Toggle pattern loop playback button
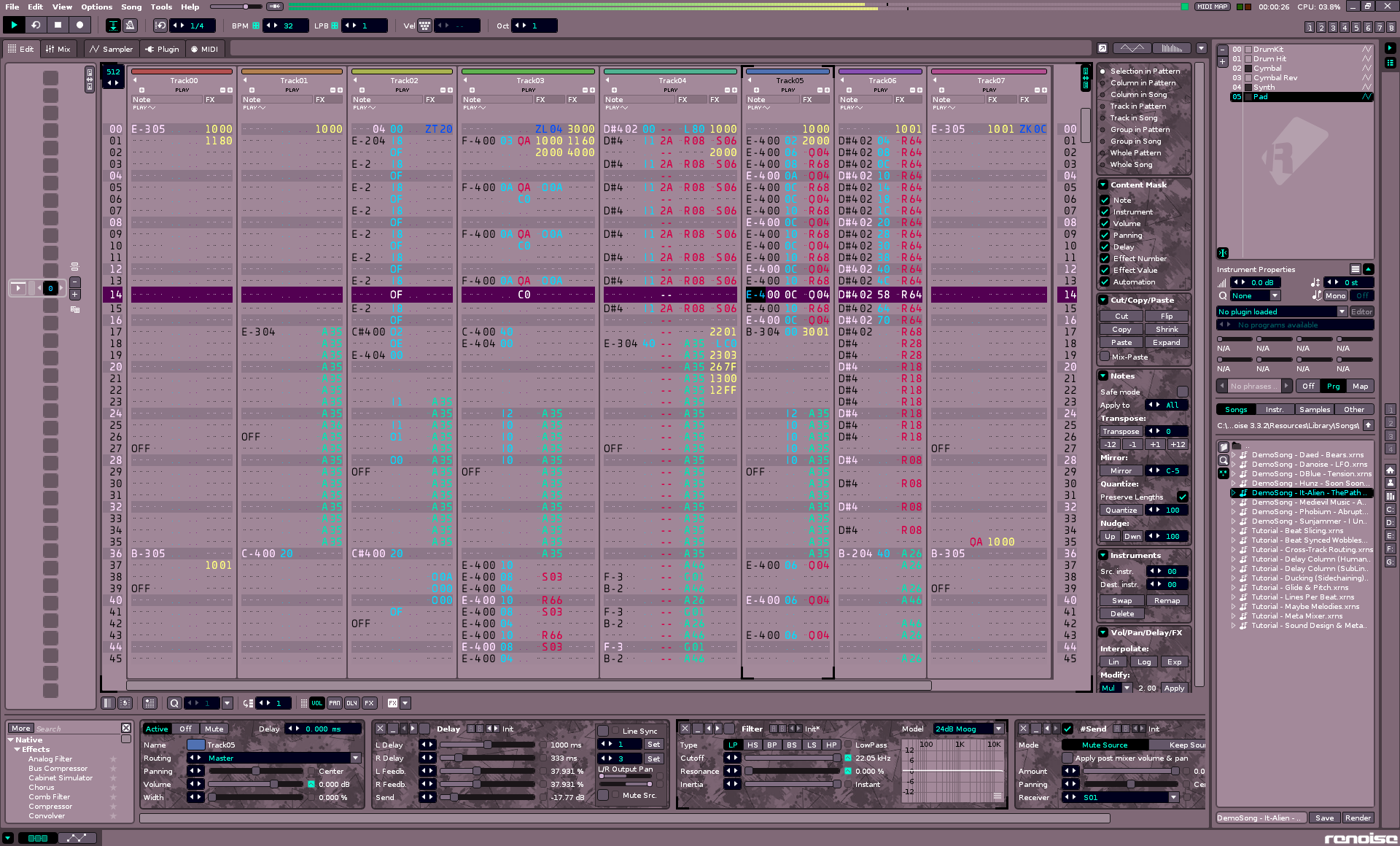Image resolution: width=1400 pixels, height=846 pixels. pos(36,25)
